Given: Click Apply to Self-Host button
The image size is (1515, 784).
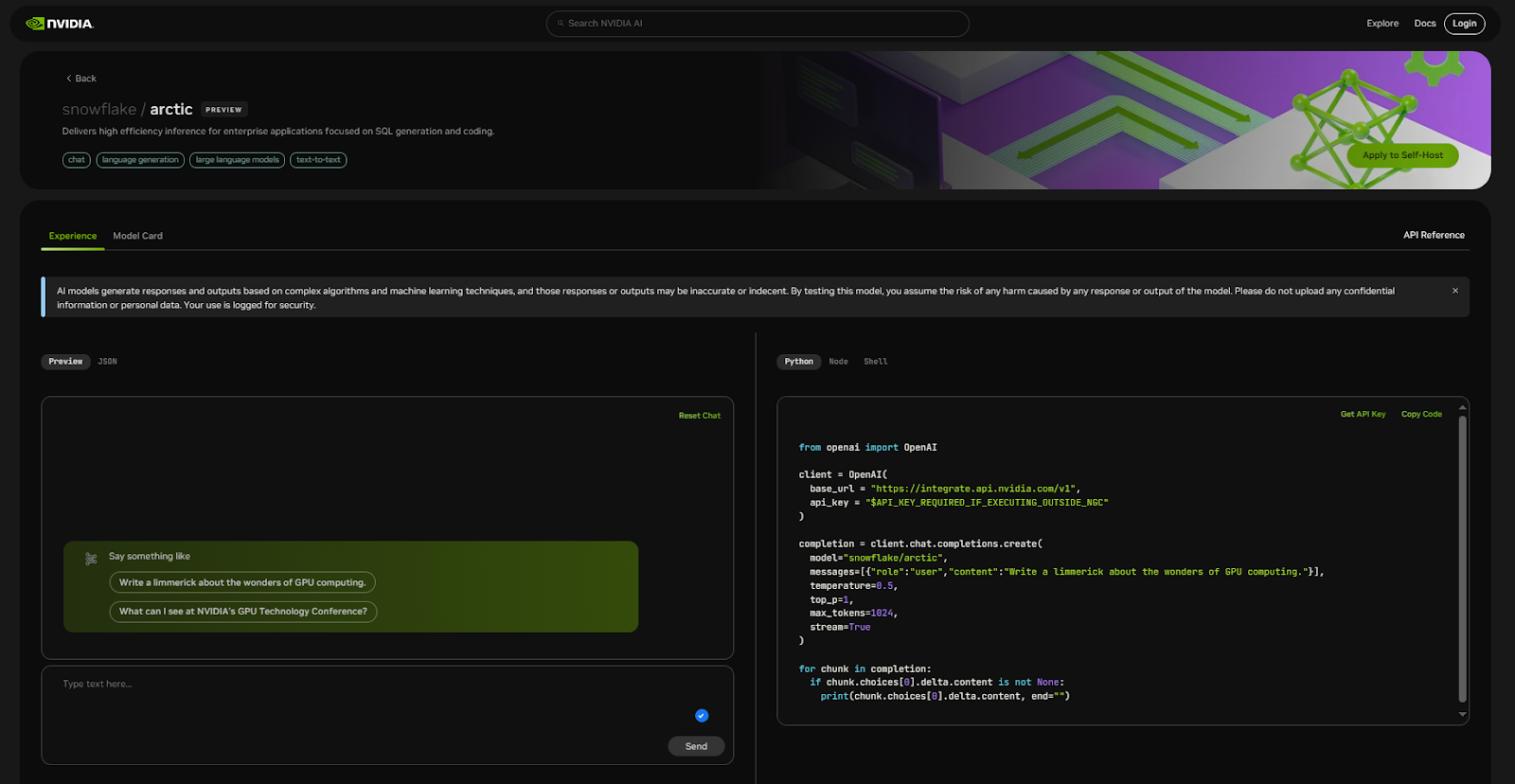Looking at the screenshot, I should click(x=1402, y=155).
